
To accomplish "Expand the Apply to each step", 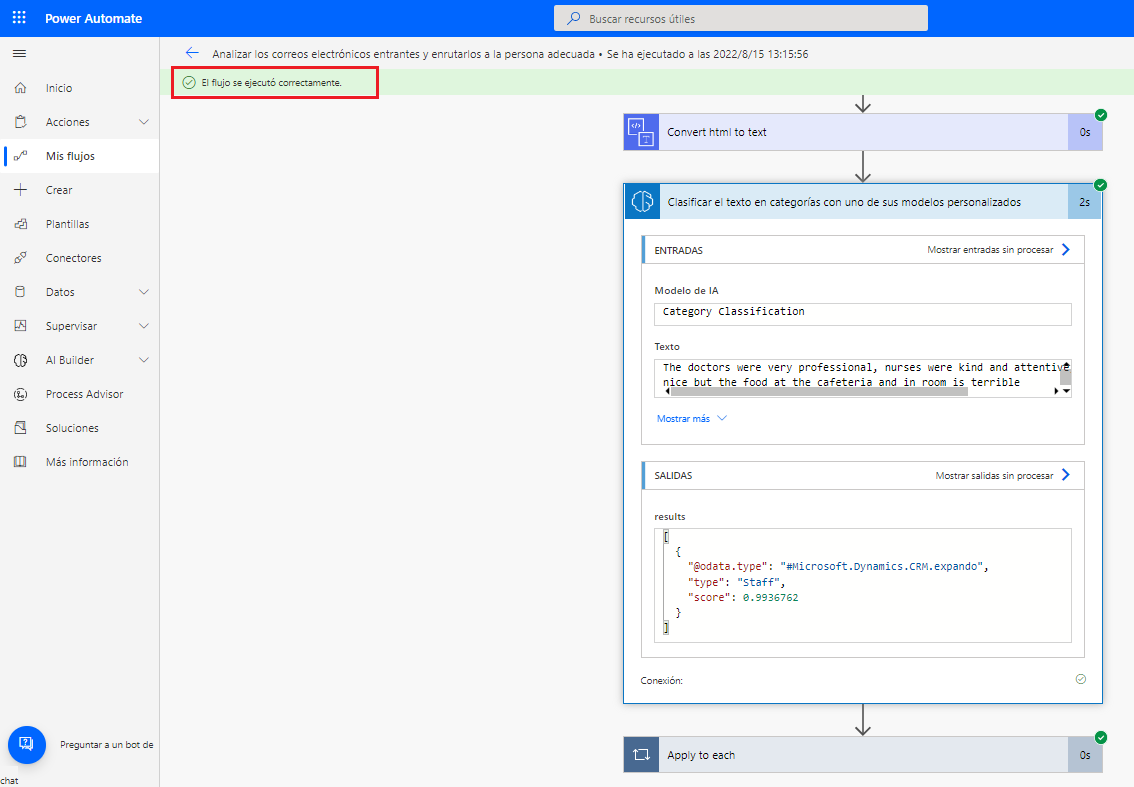I will pyautogui.click(x=863, y=754).
